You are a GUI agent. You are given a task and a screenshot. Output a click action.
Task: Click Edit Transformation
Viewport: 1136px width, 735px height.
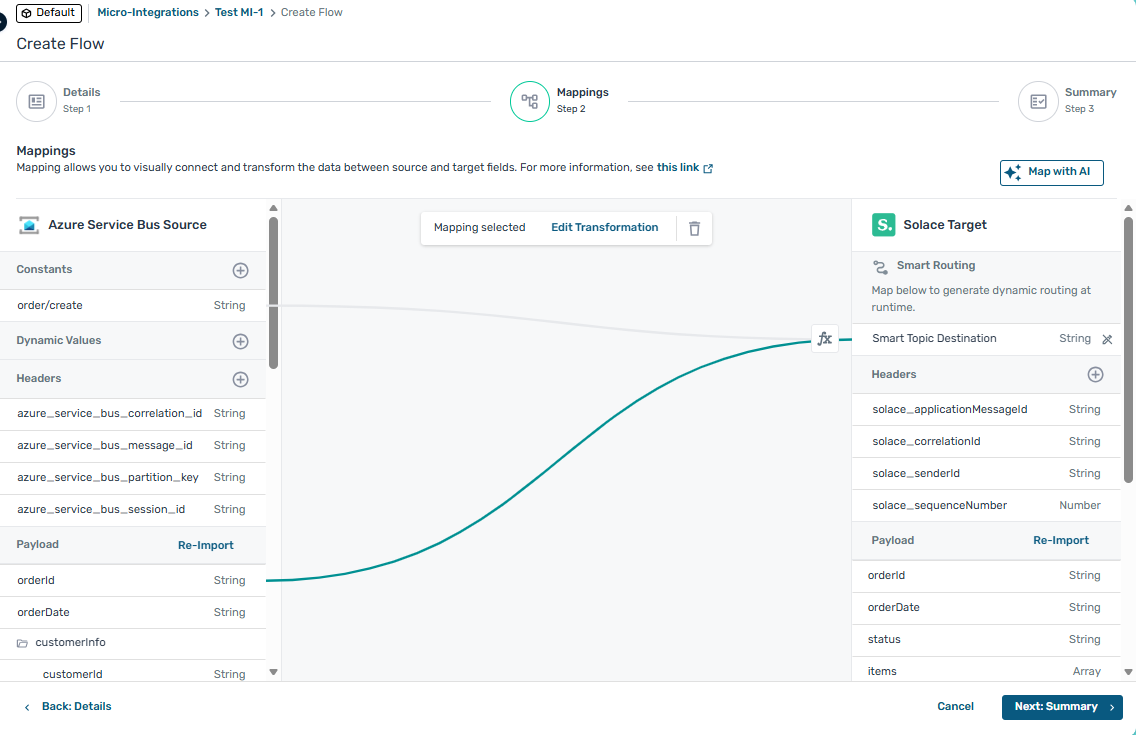[604, 227]
